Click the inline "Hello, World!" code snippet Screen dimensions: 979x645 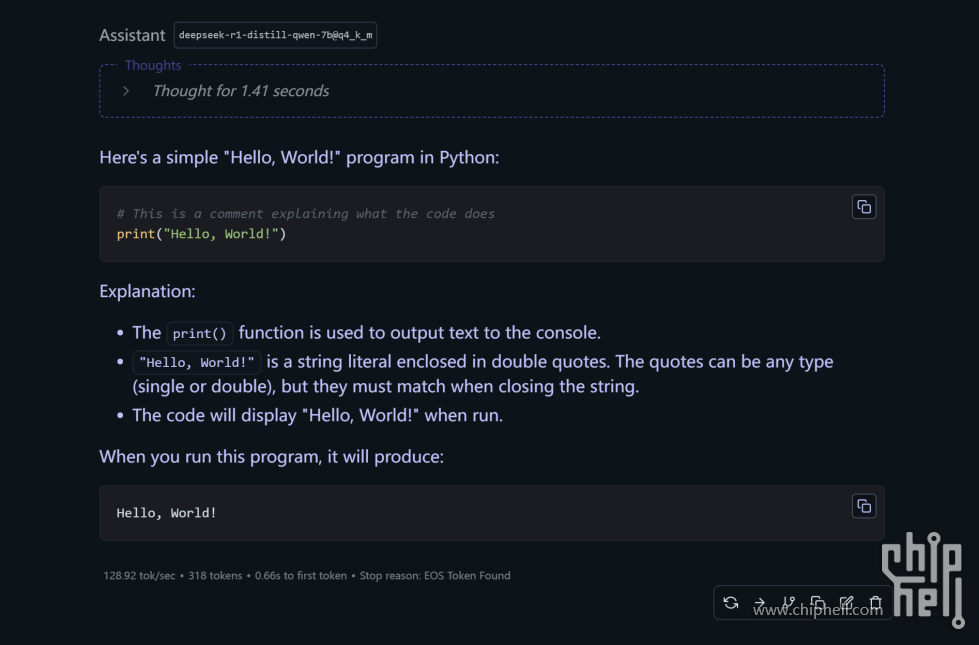pyautogui.click(x=197, y=363)
